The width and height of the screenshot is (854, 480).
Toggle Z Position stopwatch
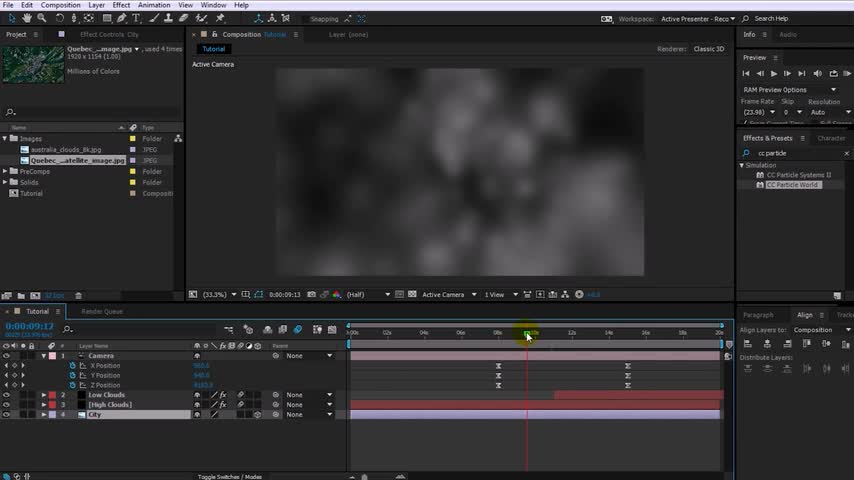click(72, 385)
